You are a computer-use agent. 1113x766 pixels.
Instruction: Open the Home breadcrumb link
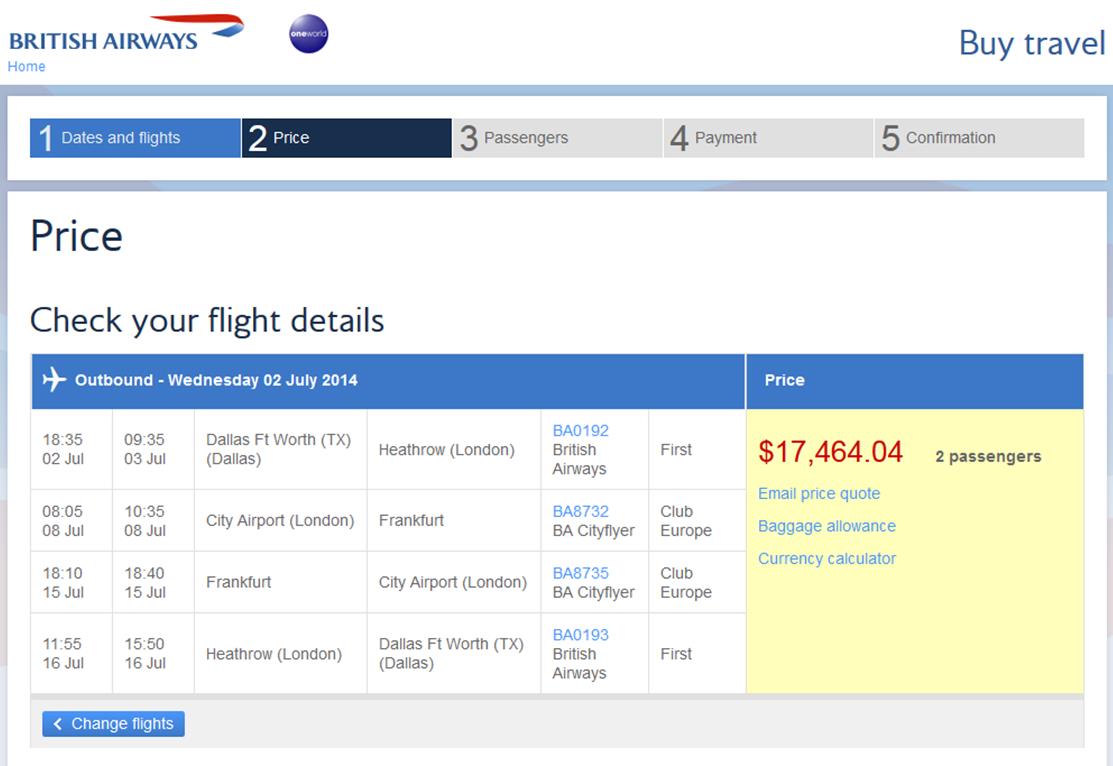26,66
